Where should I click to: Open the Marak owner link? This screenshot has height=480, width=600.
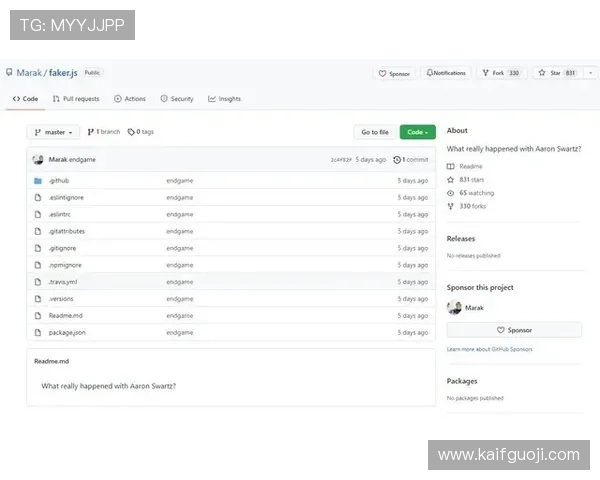(29, 73)
